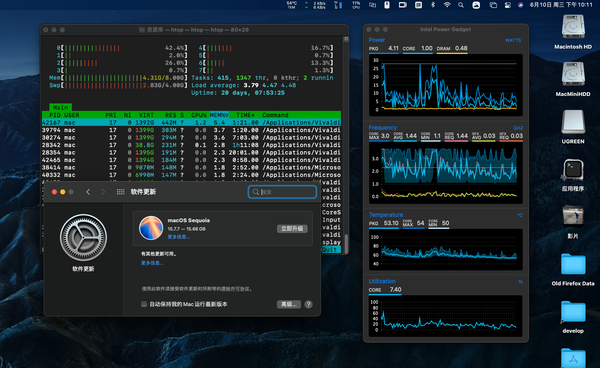Click the 11% CPU menu bar indicator

click(x=356, y=5)
